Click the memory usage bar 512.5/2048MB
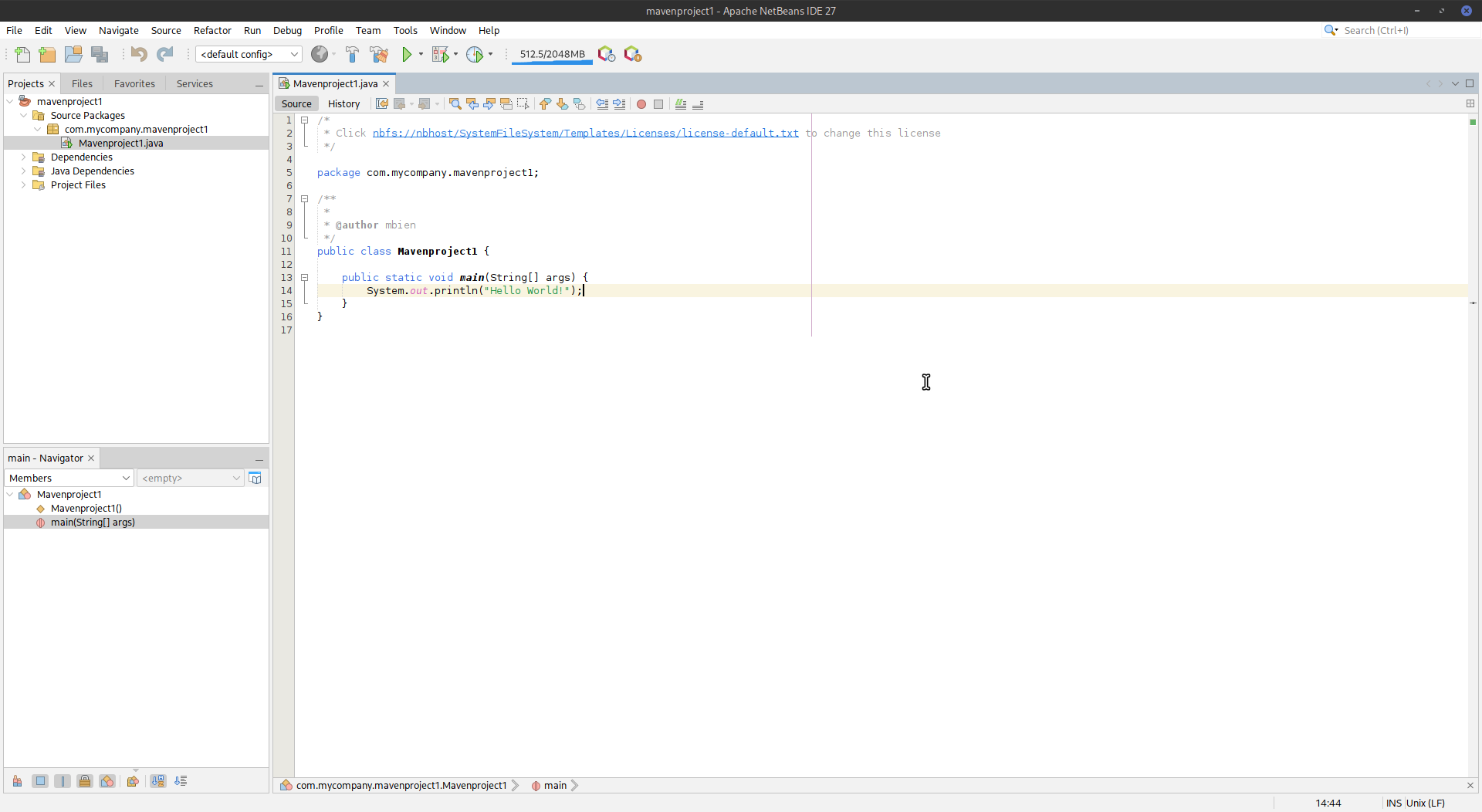 pyautogui.click(x=552, y=54)
